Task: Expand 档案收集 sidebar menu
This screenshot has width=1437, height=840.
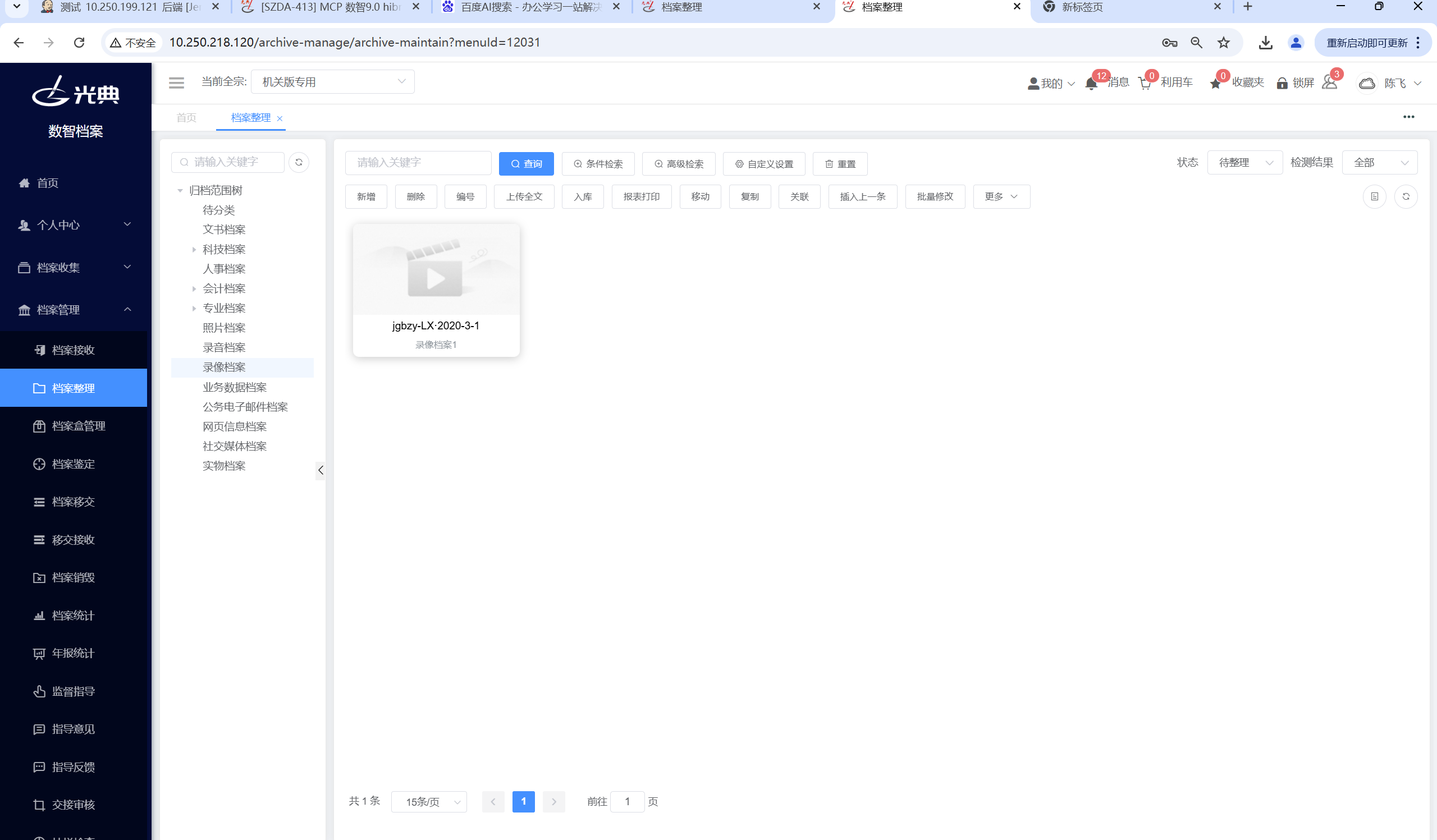Action: coord(74,267)
